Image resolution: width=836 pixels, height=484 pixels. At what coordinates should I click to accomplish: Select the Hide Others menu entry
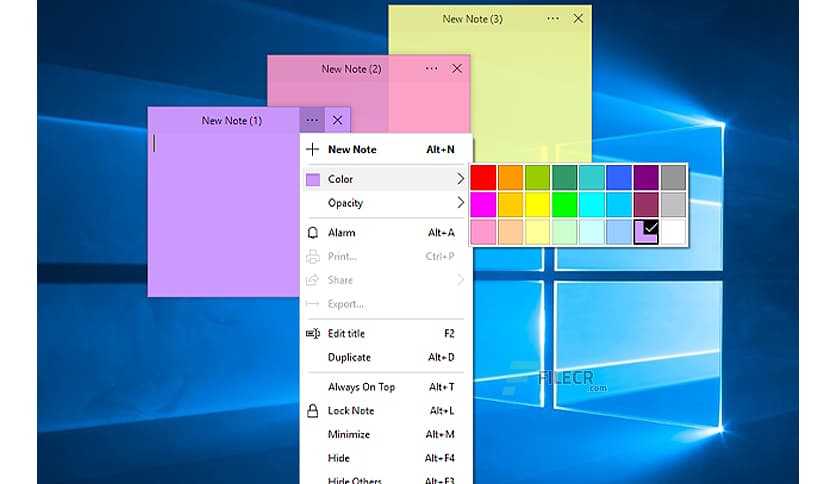pyautogui.click(x=385, y=480)
